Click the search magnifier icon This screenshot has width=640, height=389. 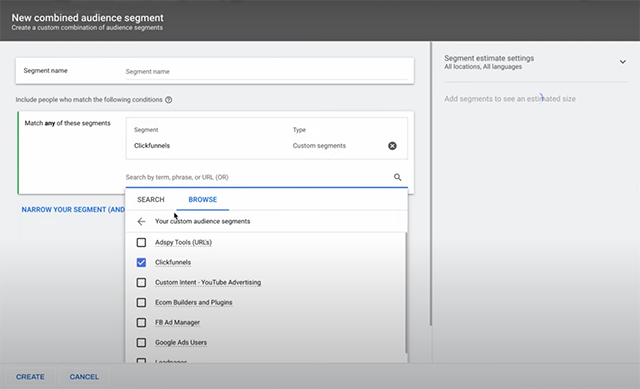coord(398,177)
